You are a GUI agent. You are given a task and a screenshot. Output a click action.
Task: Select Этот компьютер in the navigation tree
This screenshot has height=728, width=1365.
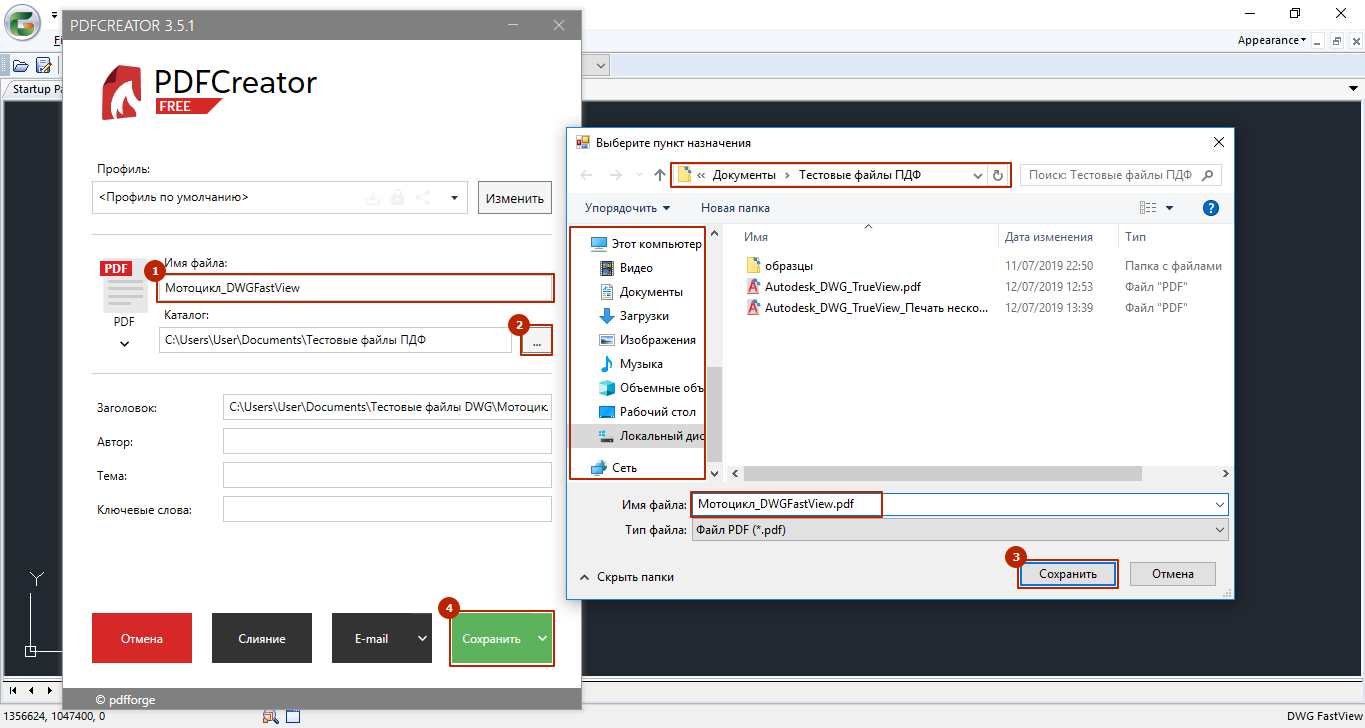646,244
